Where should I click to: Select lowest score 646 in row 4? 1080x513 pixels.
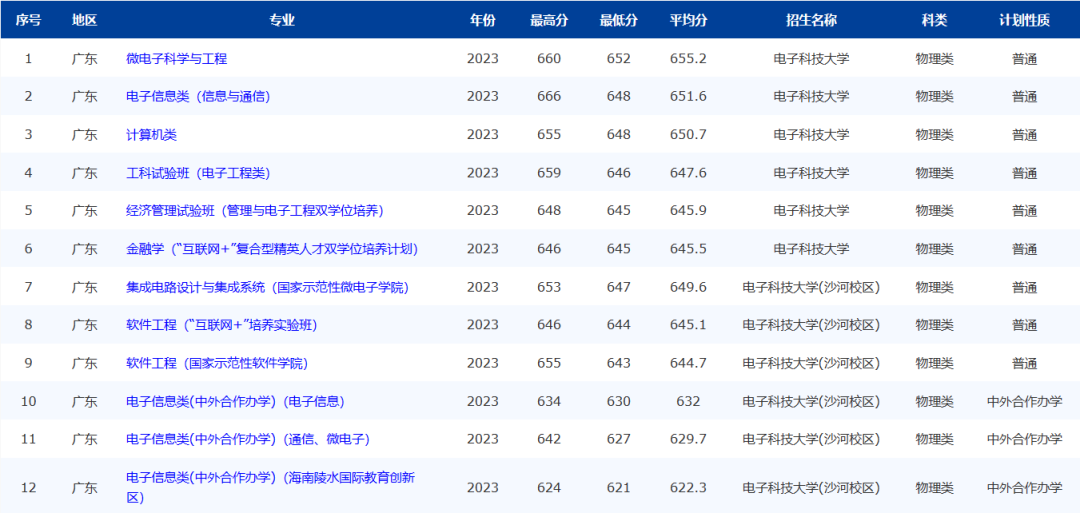pos(619,172)
